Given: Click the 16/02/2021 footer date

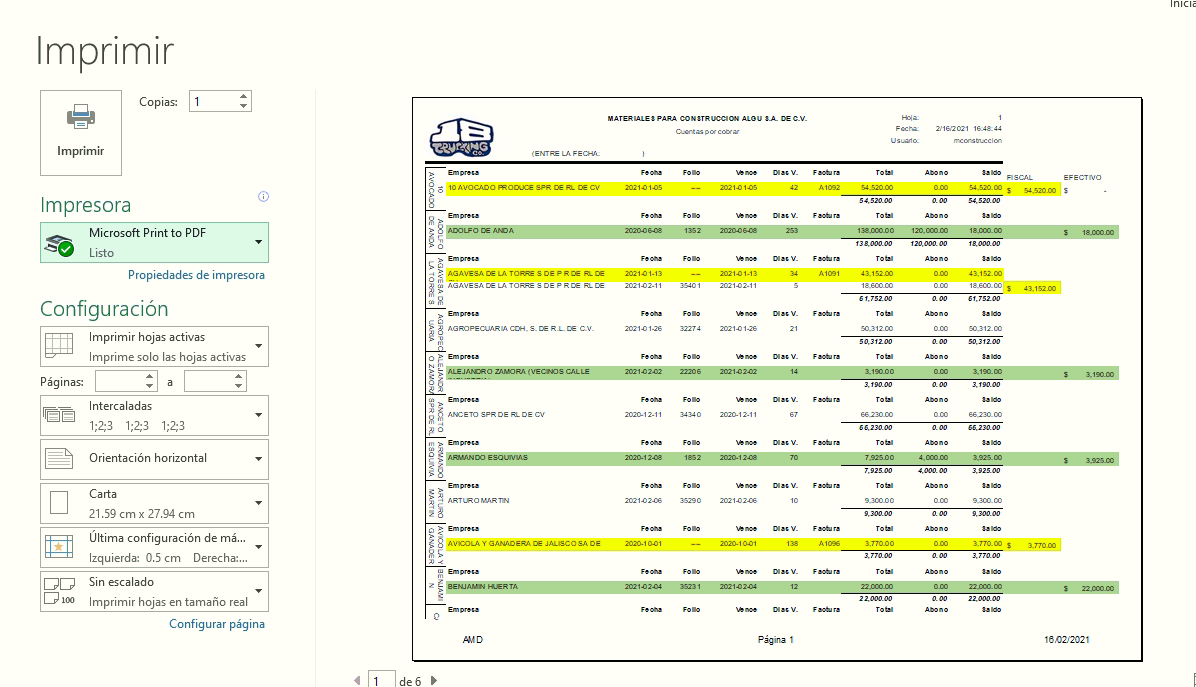Looking at the screenshot, I should pos(1066,640).
